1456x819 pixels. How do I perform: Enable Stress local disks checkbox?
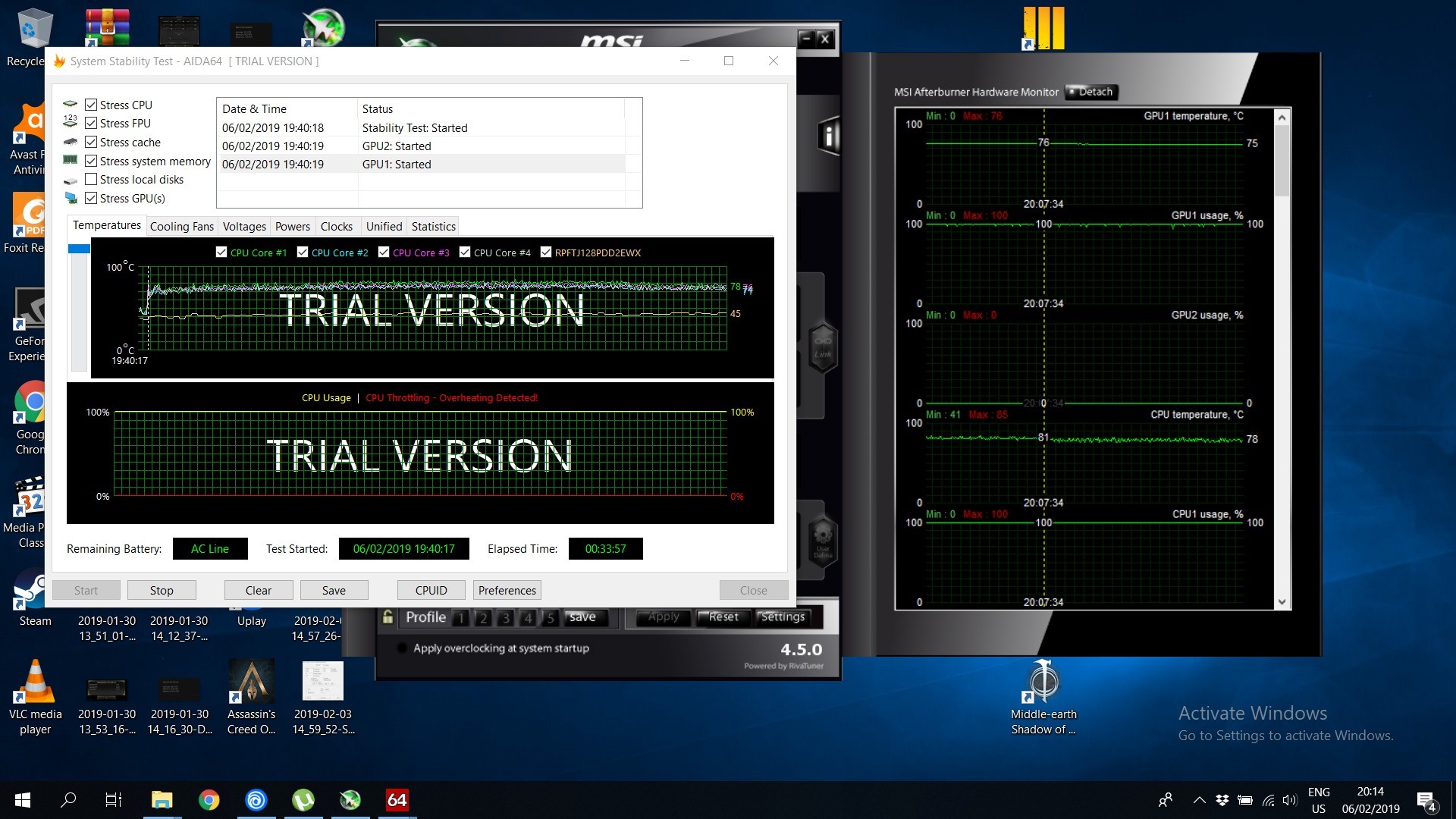coord(91,179)
